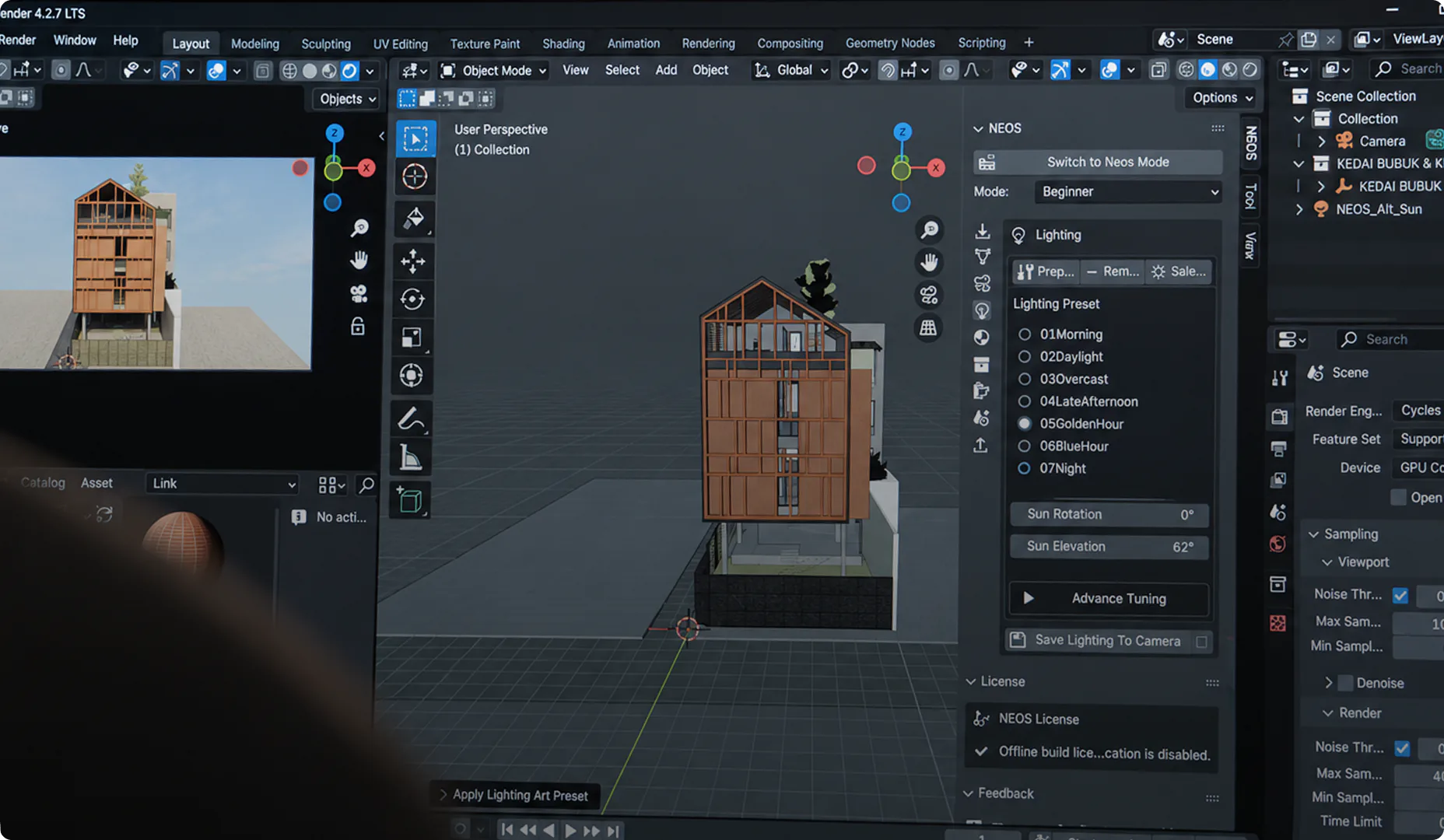1444x840 pixels.
Task: Click Switch to Neos Mode button
Action: [x=1098, y=162]
